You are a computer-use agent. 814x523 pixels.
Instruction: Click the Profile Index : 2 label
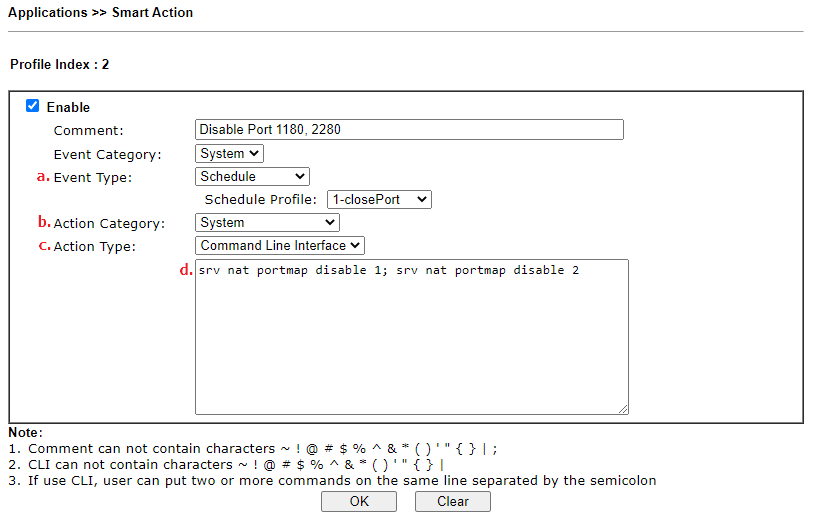click(60, 64)
